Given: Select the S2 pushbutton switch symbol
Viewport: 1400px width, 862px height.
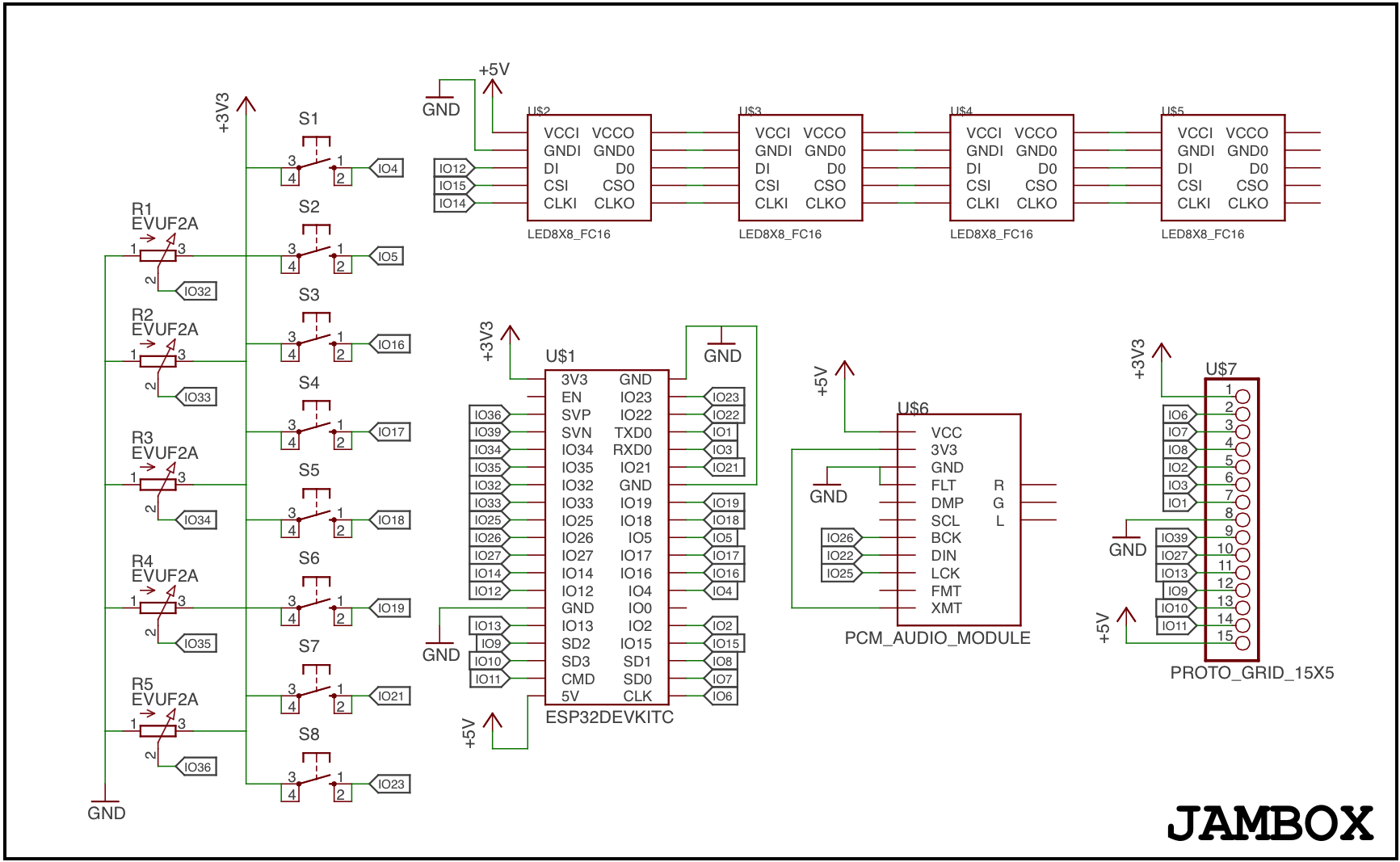Looking at the screenshot, I should [x=316, y=250].
